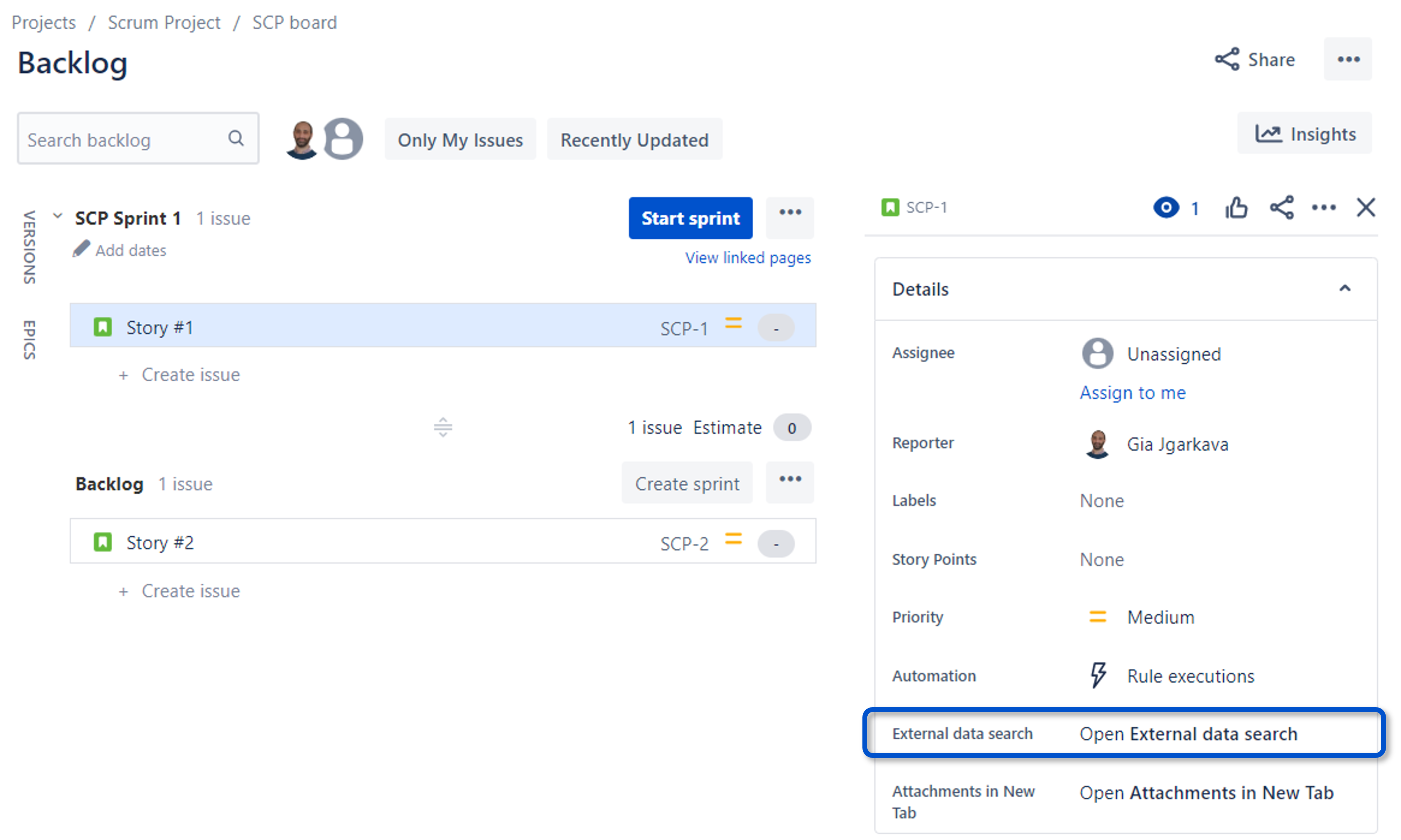Click the SCP-2 key on Story #2 row
Screen dimensions: 1401x840
[x=684, y=544]
